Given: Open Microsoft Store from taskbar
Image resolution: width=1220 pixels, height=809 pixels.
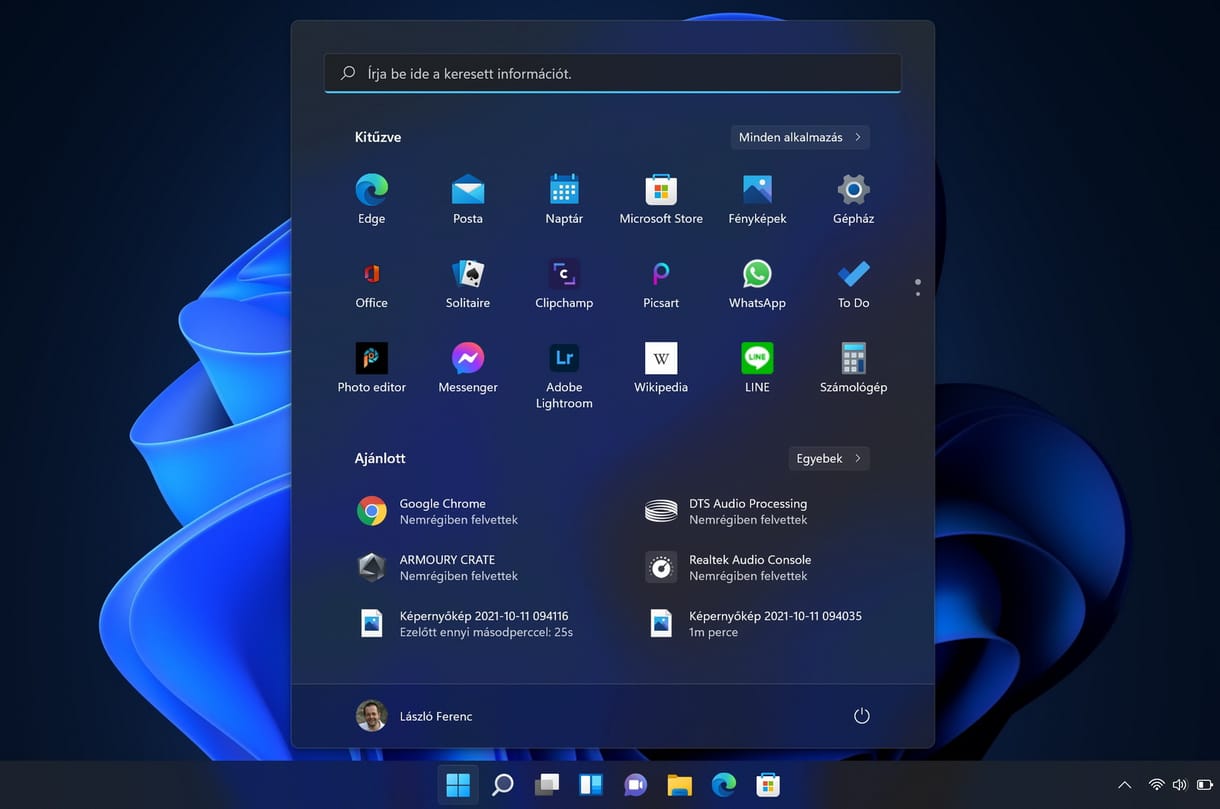Looking at the screenshot, I should click(x=768, y=785).
